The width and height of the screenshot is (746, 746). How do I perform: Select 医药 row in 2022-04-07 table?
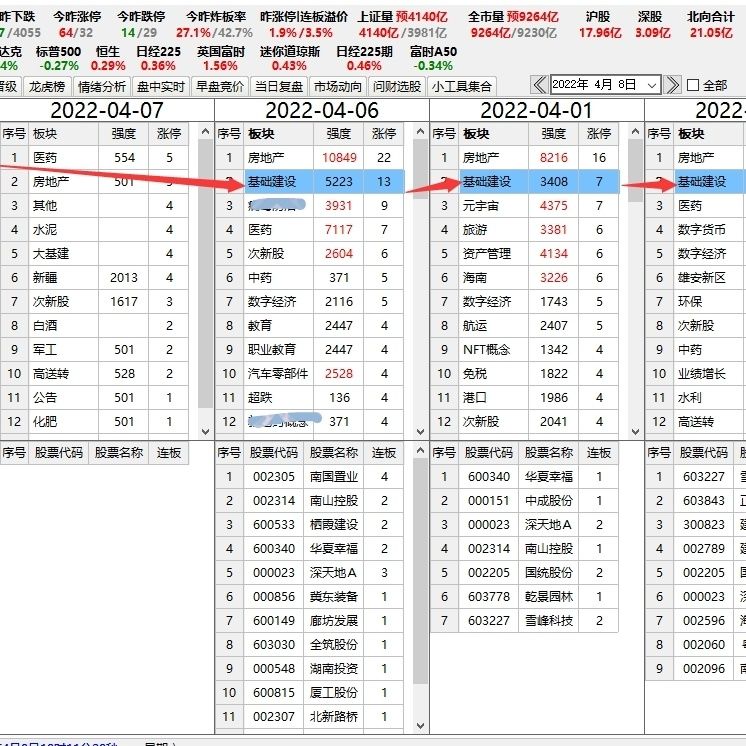[x=94, y=157]
